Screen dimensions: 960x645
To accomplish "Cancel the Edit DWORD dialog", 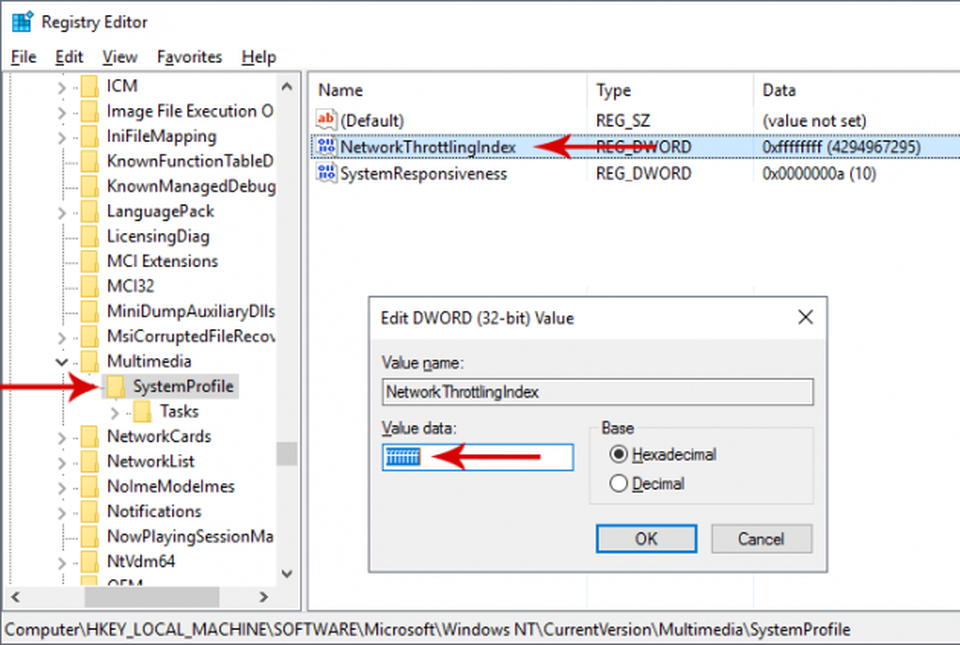I will click(x=761, y=539).
